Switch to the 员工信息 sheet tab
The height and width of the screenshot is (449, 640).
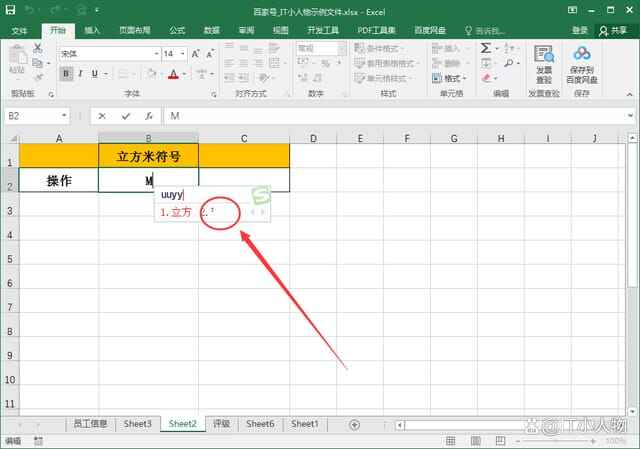(x=90, y=424)
